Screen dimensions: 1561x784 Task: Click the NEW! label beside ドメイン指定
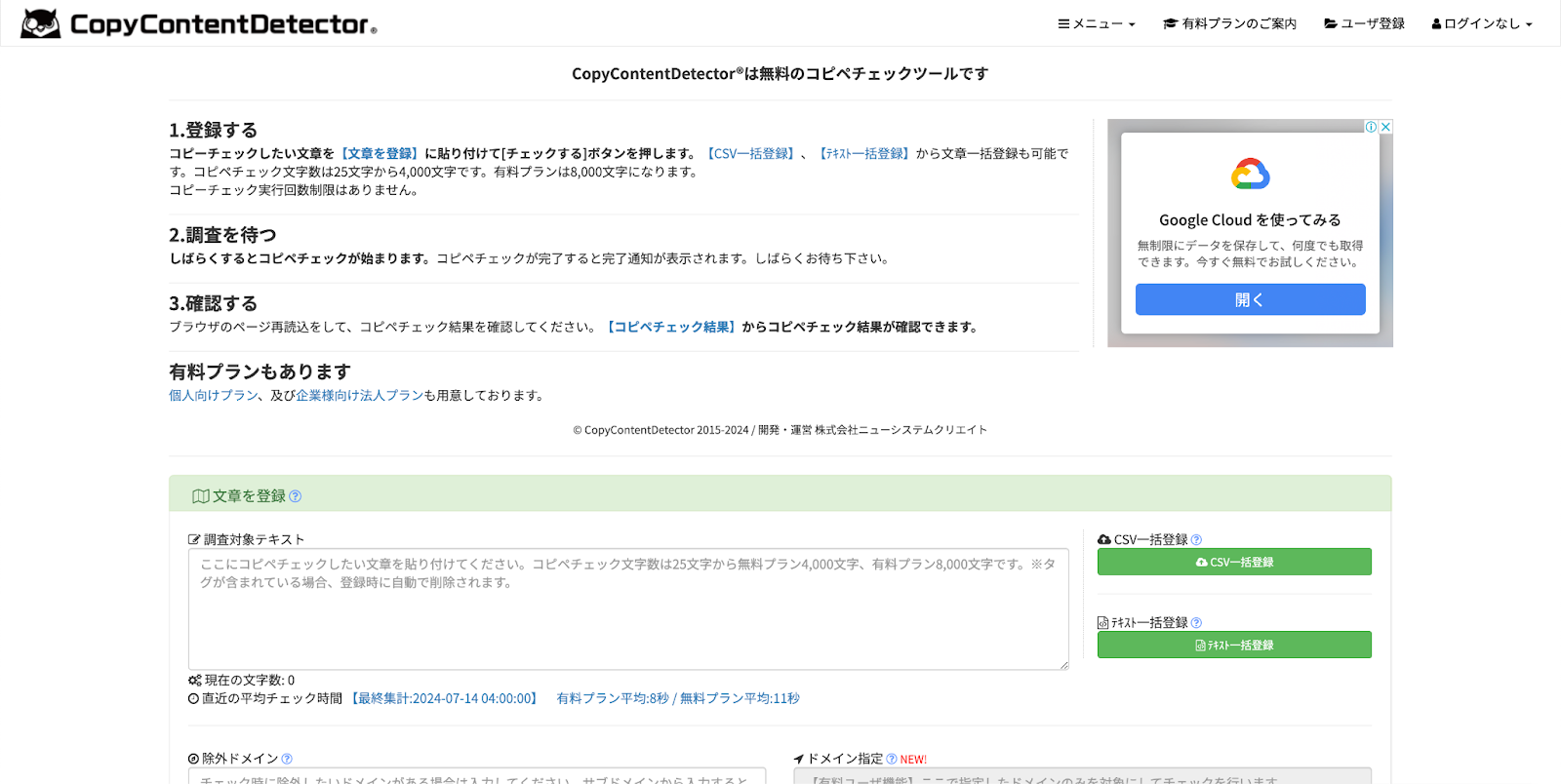tap(913, 760)
